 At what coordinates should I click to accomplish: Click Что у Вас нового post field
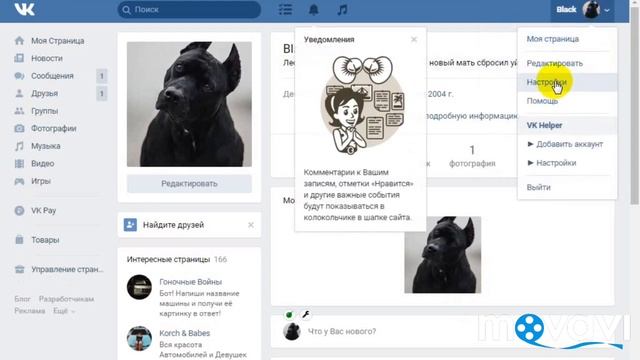[x=342, y=331]
